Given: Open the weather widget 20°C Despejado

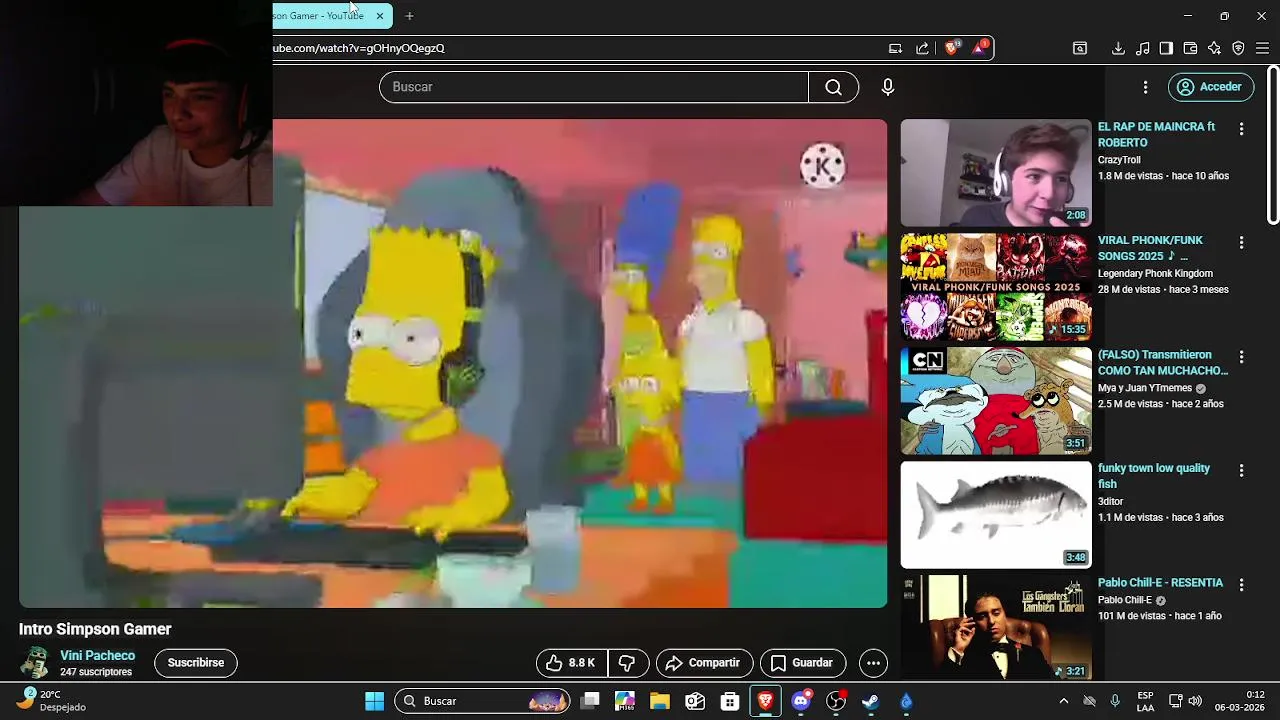Looking at the screenshot, I should coord(53,700).
